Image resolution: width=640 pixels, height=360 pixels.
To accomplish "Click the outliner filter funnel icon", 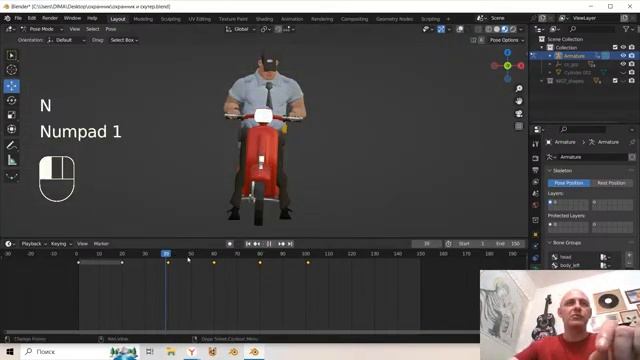I will [x=626, y=29].
